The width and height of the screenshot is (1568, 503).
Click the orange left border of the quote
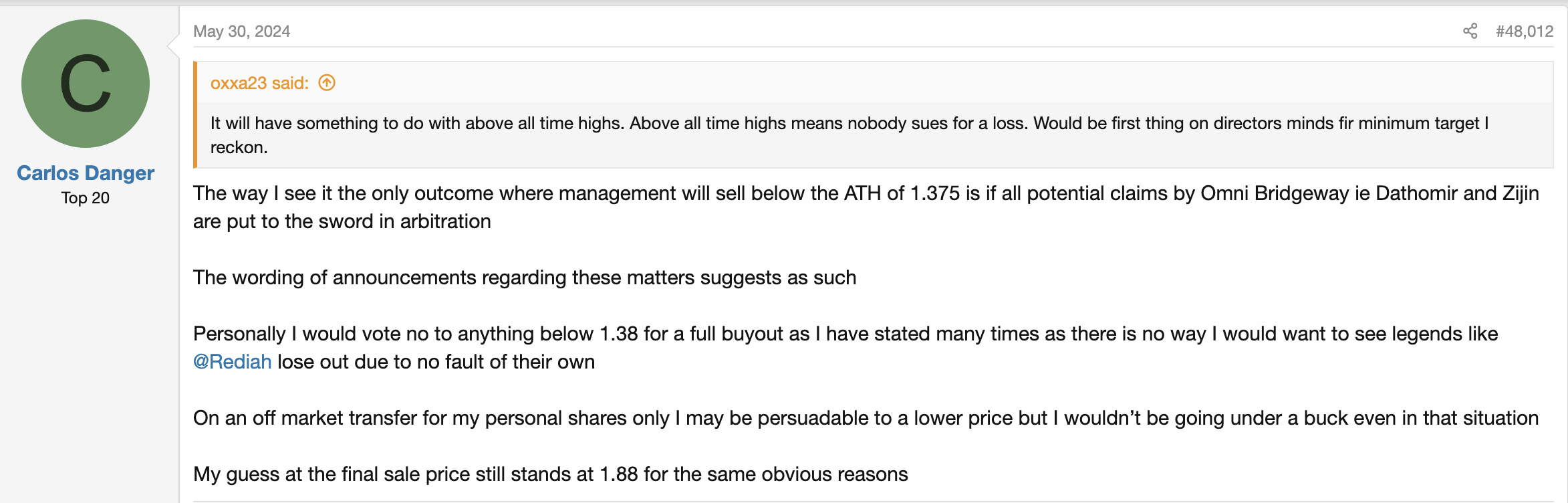coord(195,114)
